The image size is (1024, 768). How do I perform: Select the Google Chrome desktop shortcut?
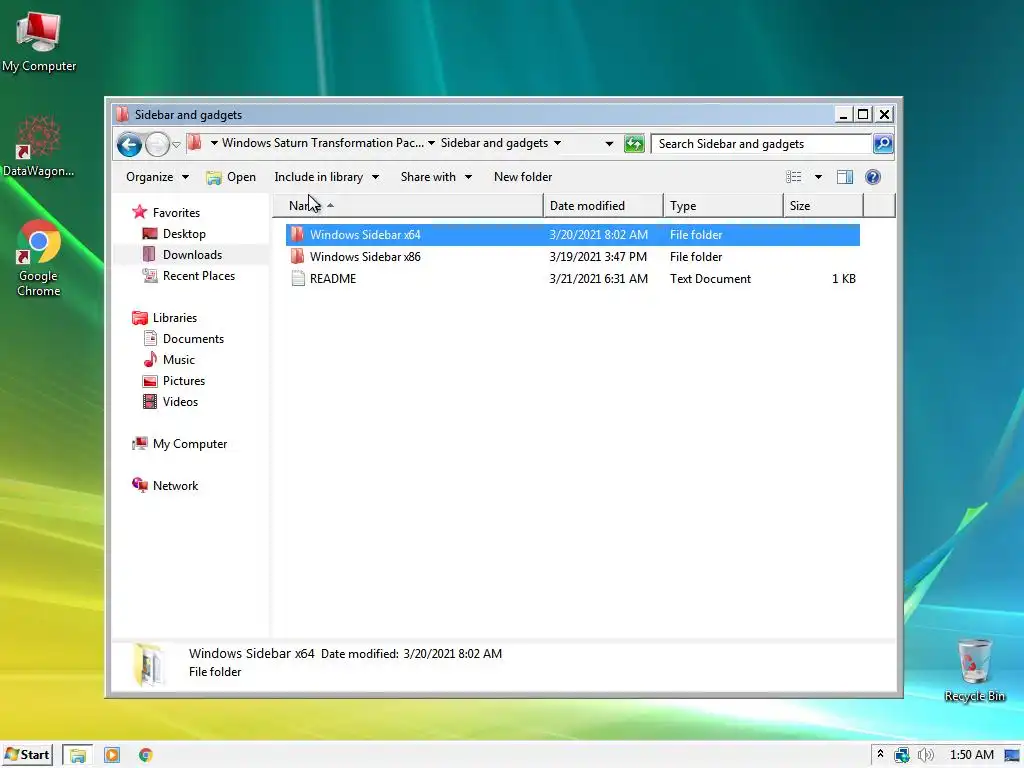[x=39, y=259]
